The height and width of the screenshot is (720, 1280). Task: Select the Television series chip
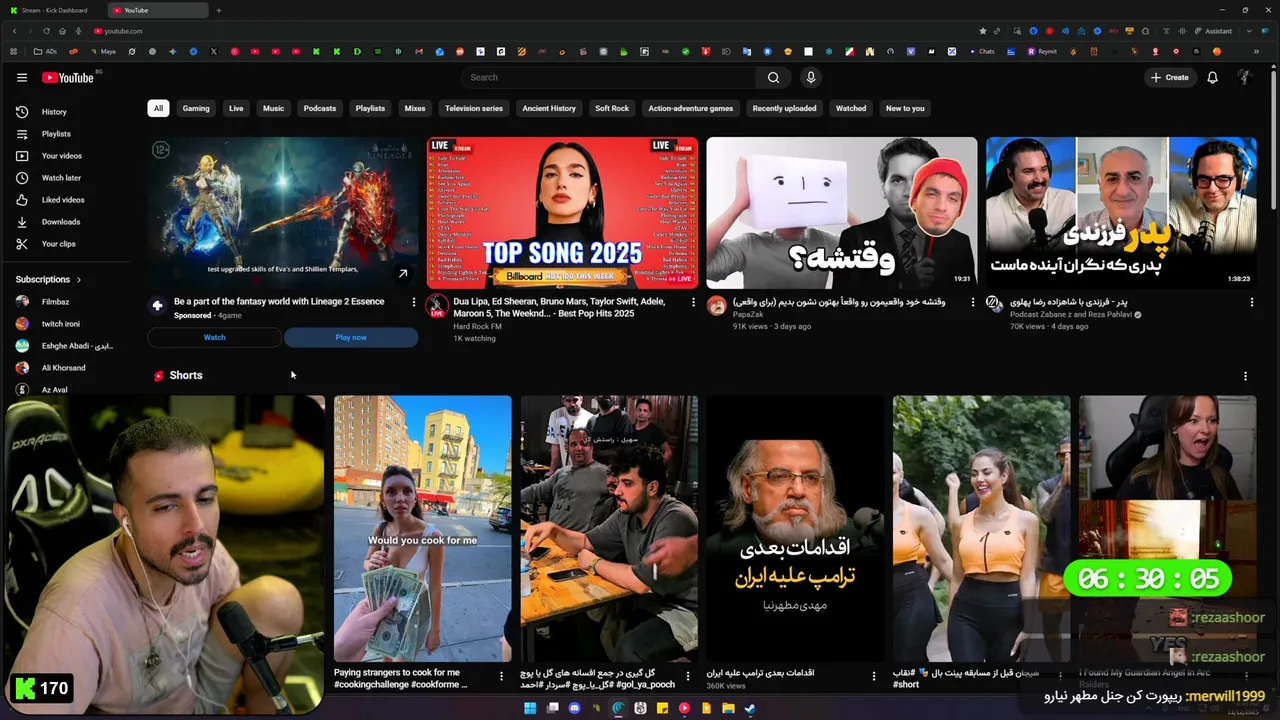[474, 108]
